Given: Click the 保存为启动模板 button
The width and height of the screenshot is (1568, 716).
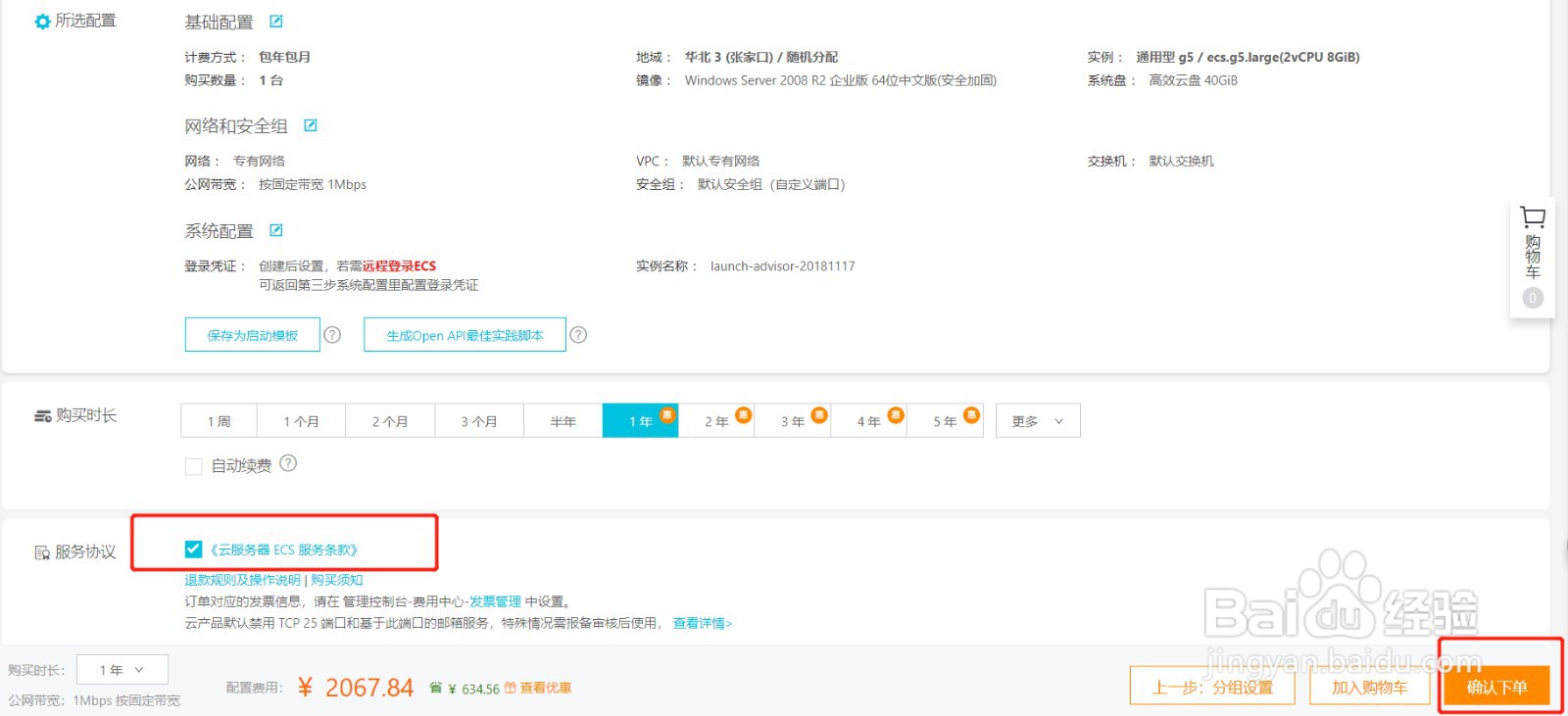Looking at the screenshot, I should (x=253, y=335).
